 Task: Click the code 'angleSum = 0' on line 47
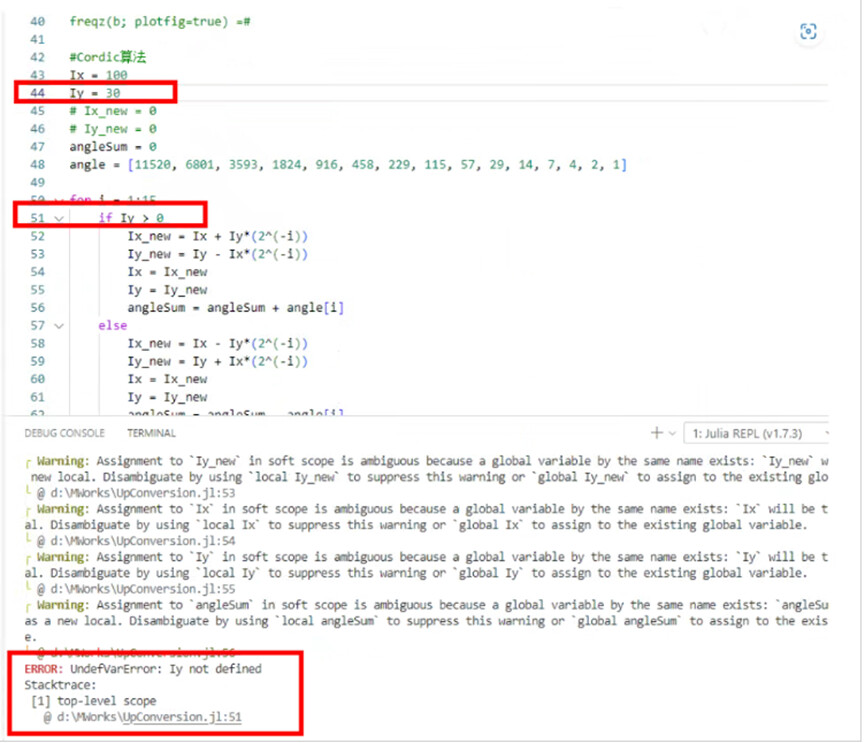[113, 147]
